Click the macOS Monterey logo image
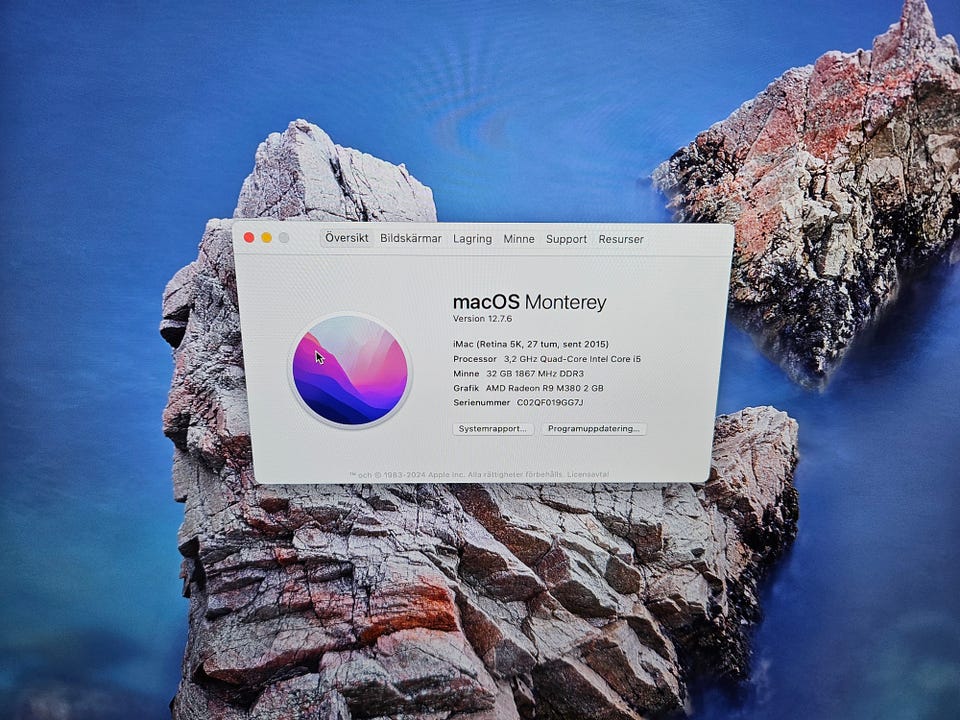 coord(350,370)
